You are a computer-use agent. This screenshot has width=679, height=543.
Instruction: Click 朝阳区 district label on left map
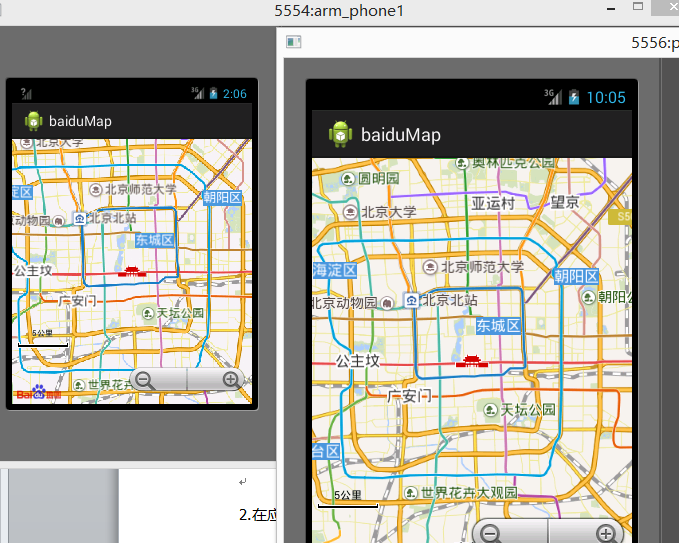(x=222, y=198)
